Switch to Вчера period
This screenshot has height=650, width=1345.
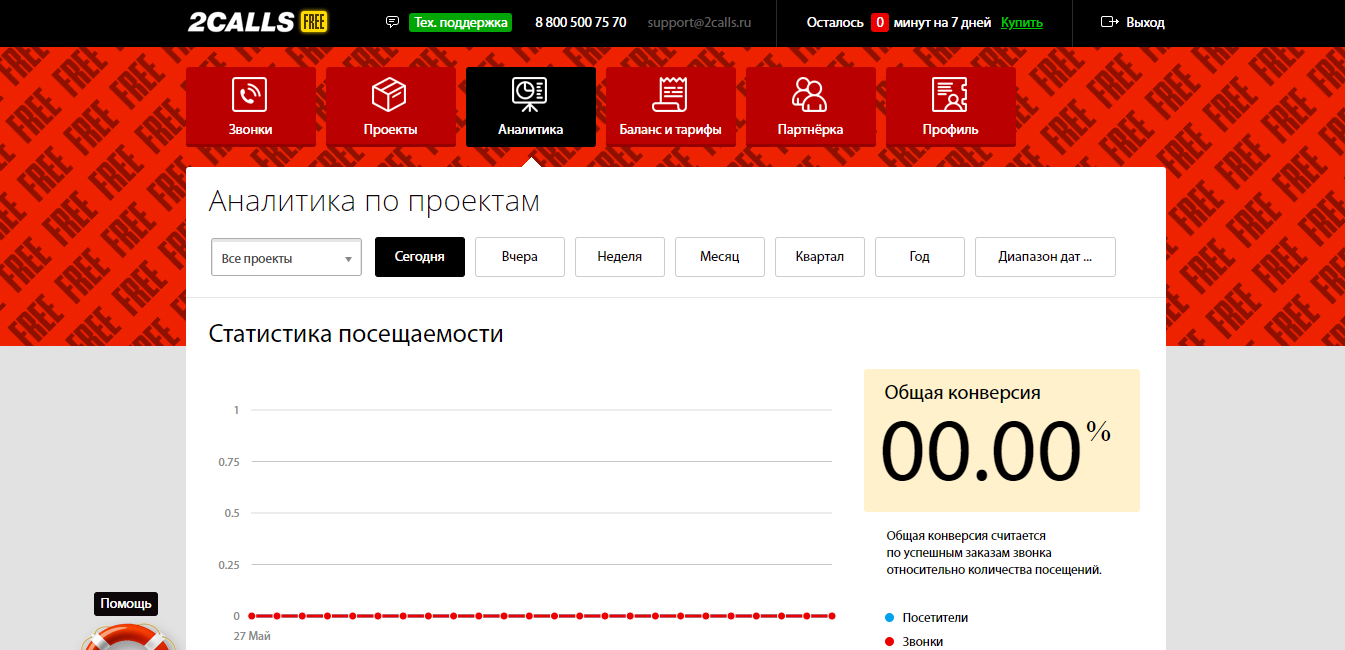click(x=519, y=257)
